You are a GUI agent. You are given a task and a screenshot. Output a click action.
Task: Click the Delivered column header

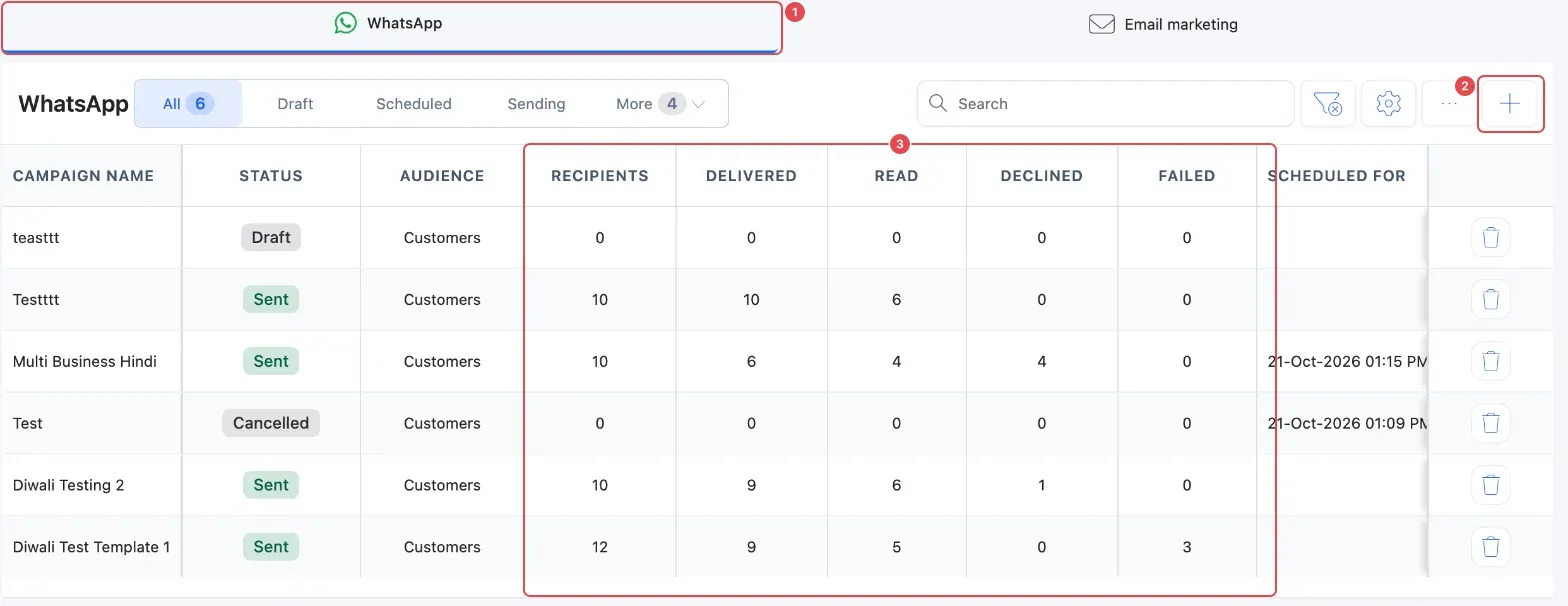751,176
